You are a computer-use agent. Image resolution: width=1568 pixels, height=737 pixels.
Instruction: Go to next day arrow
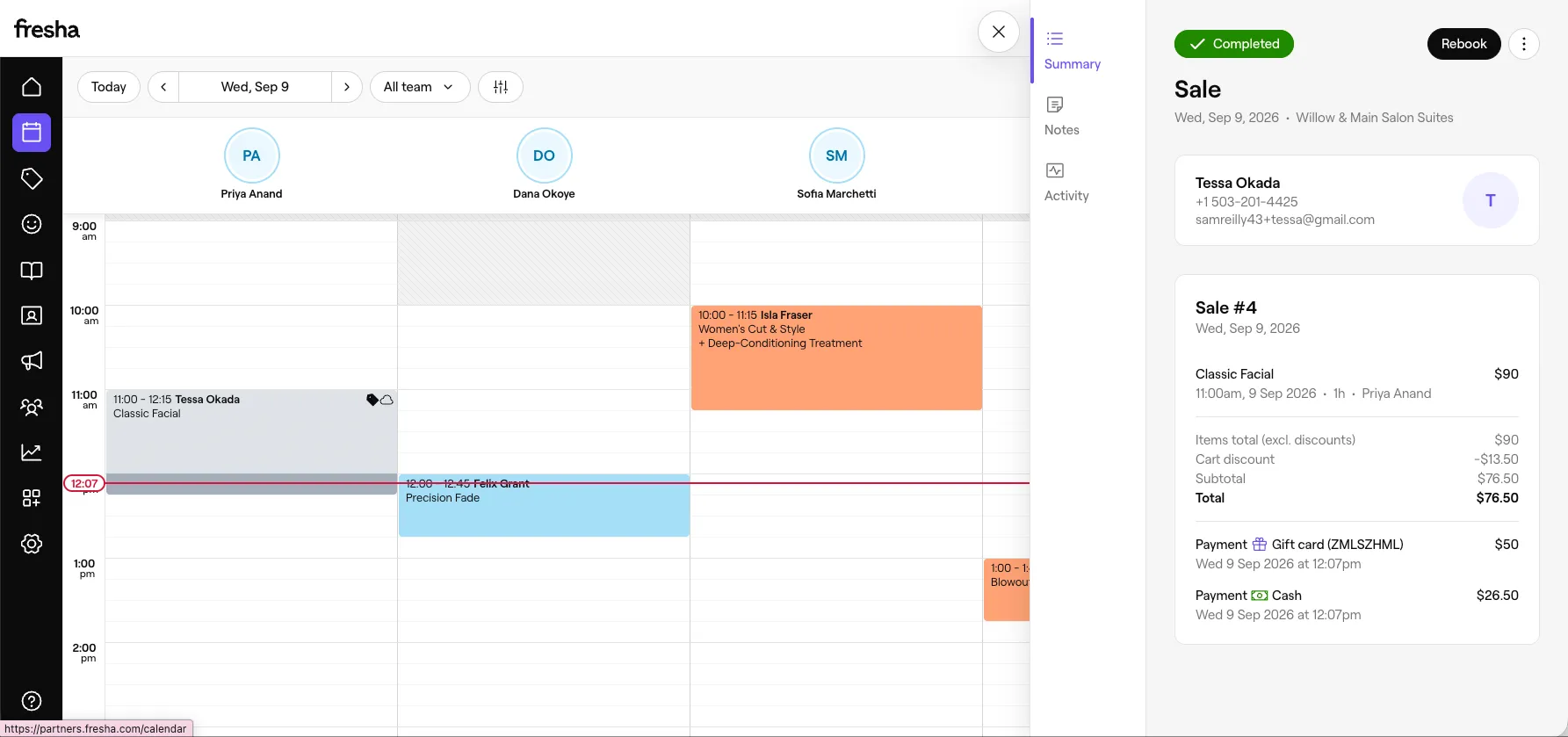[347, 87]
